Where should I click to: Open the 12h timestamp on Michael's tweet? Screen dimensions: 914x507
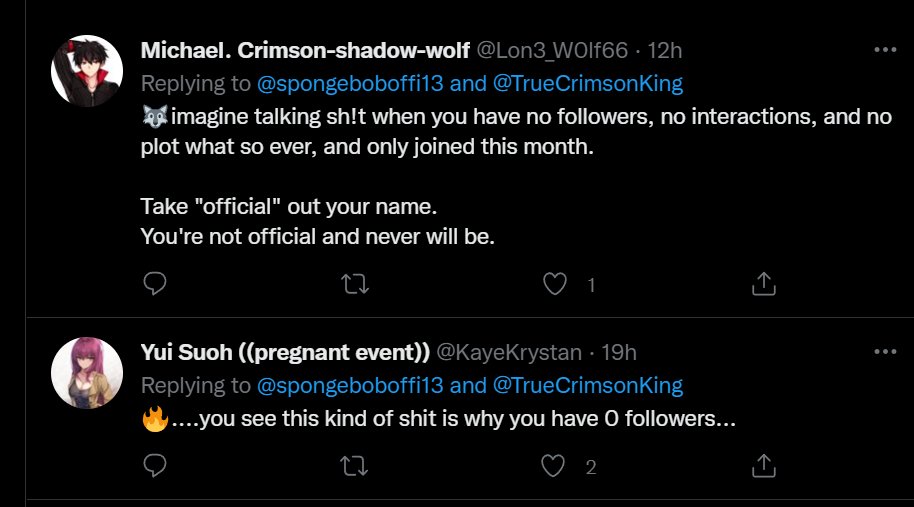(665, 51)
